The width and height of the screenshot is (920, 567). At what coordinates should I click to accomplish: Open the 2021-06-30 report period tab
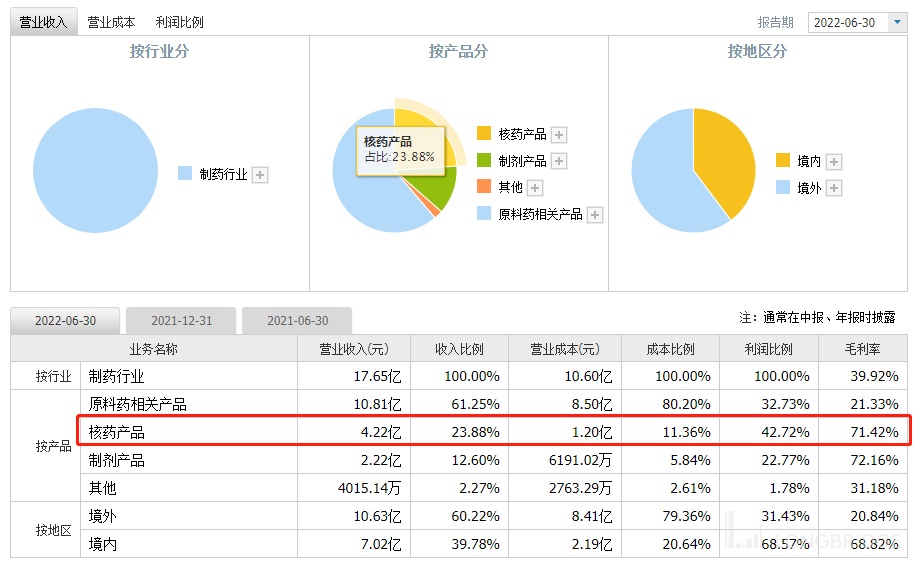point(297,321)
